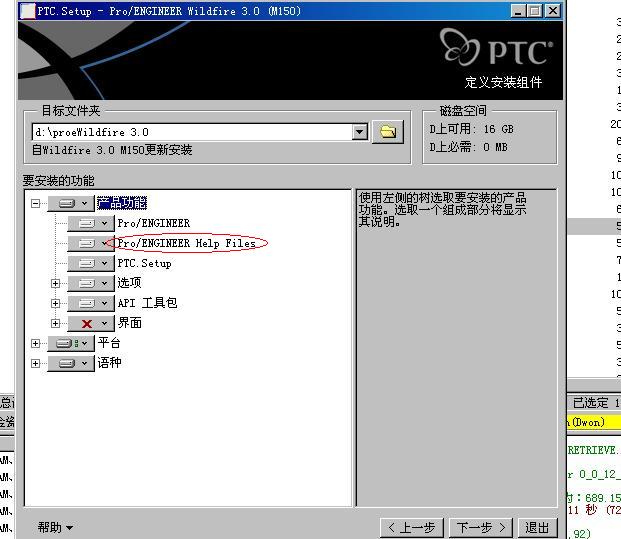Screen dimensions: 621x539
Task: Open install-state dropdown for 语种
Action: tap(71, 363)
